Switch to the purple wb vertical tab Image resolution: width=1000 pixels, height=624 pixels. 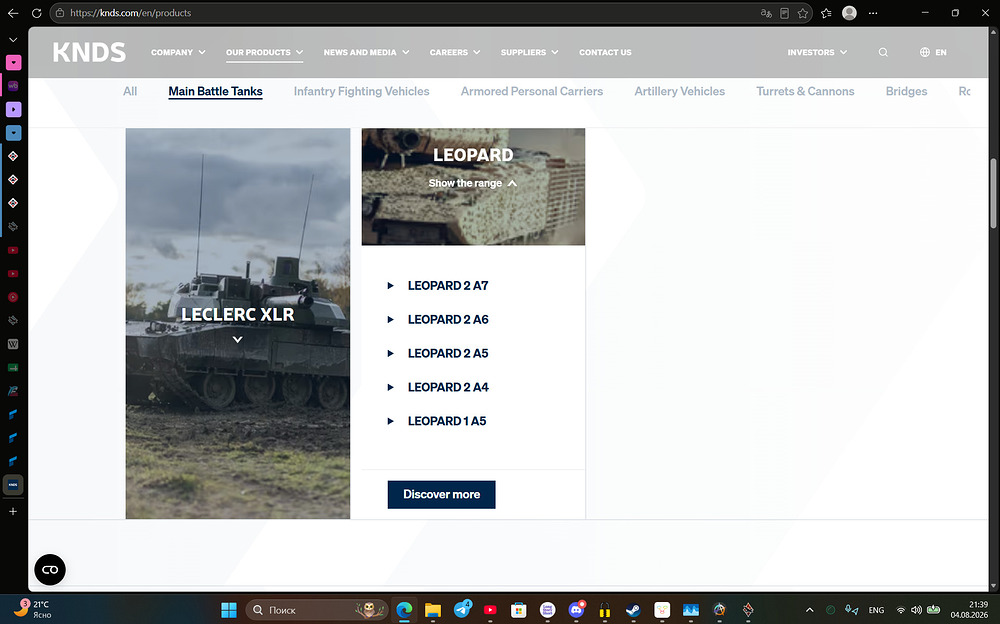coord(13,85)
